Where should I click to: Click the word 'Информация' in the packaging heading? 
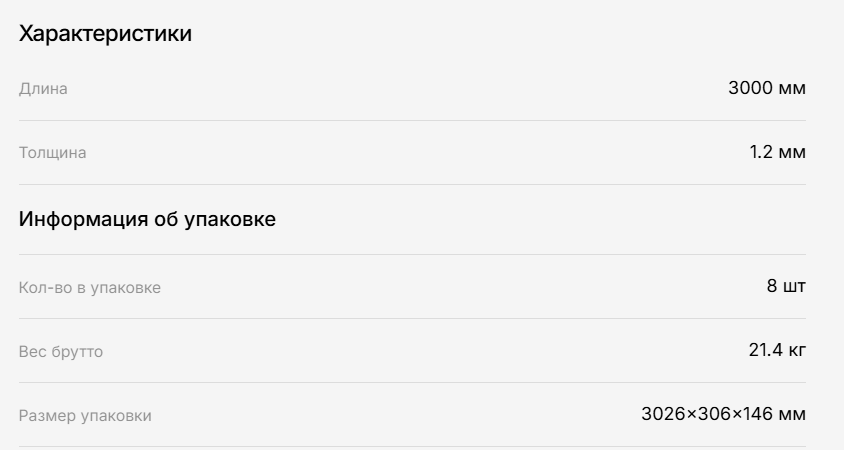pyautogui.click(x=83, y=219)
